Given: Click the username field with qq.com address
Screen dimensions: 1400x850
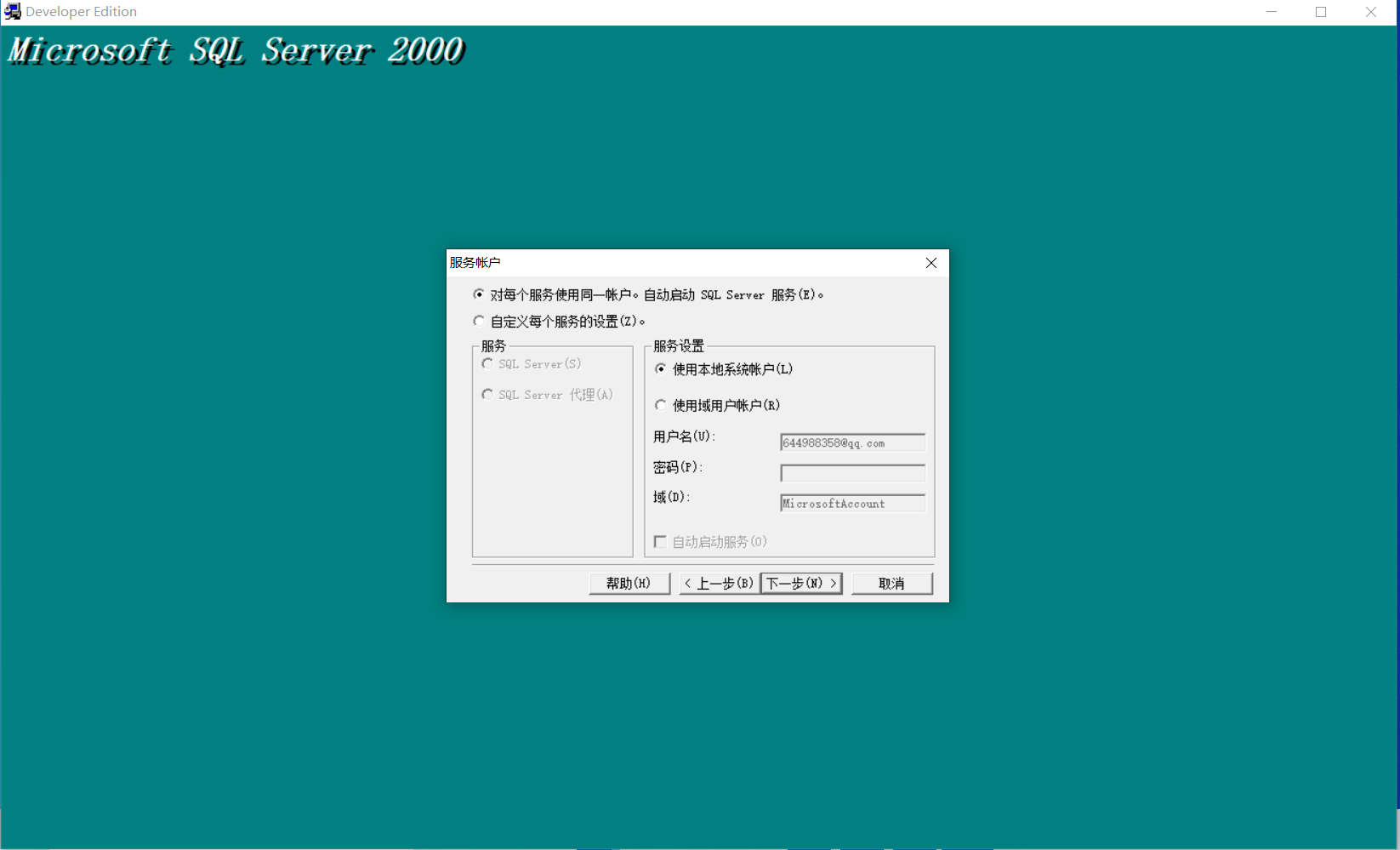Looking at the screenshot, I should point(852,442).
